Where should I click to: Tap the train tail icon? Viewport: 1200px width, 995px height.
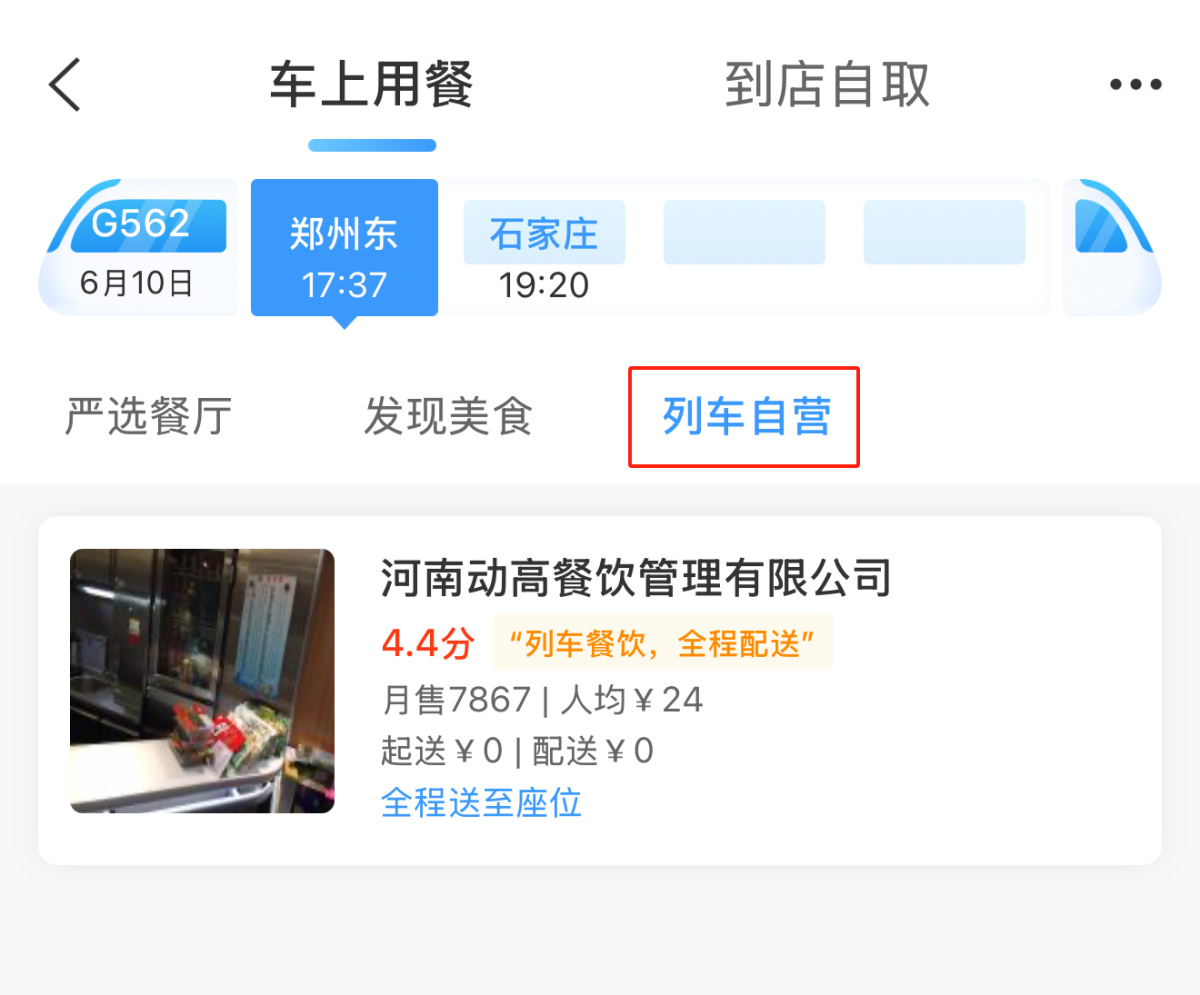click(x=1112, y=248)
